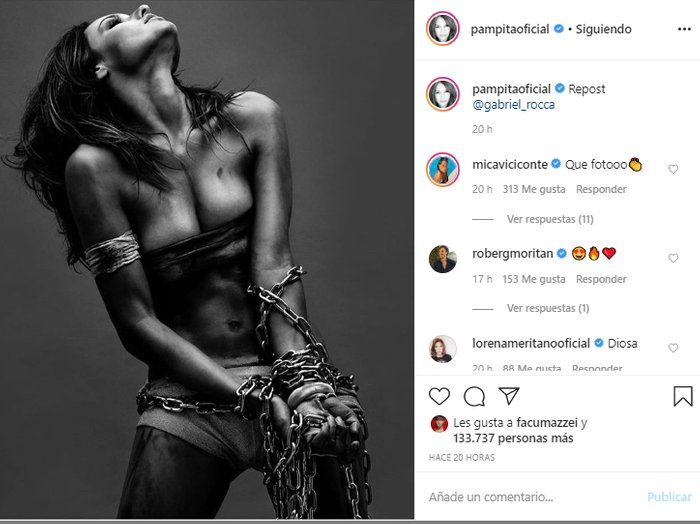The height and width of the screenshot is (524, 700).
Task: Like the post with the heart icon
Action: [x=440, y=396]
